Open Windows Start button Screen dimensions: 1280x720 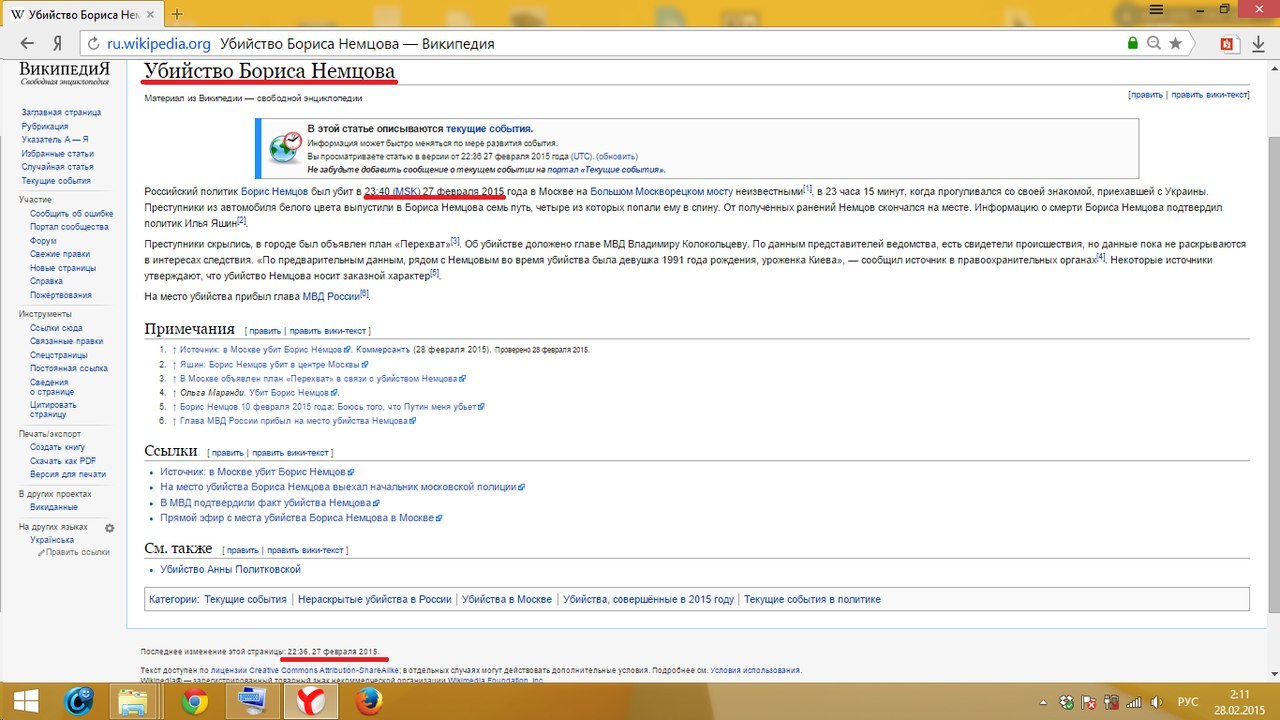(x=25, y=700)
